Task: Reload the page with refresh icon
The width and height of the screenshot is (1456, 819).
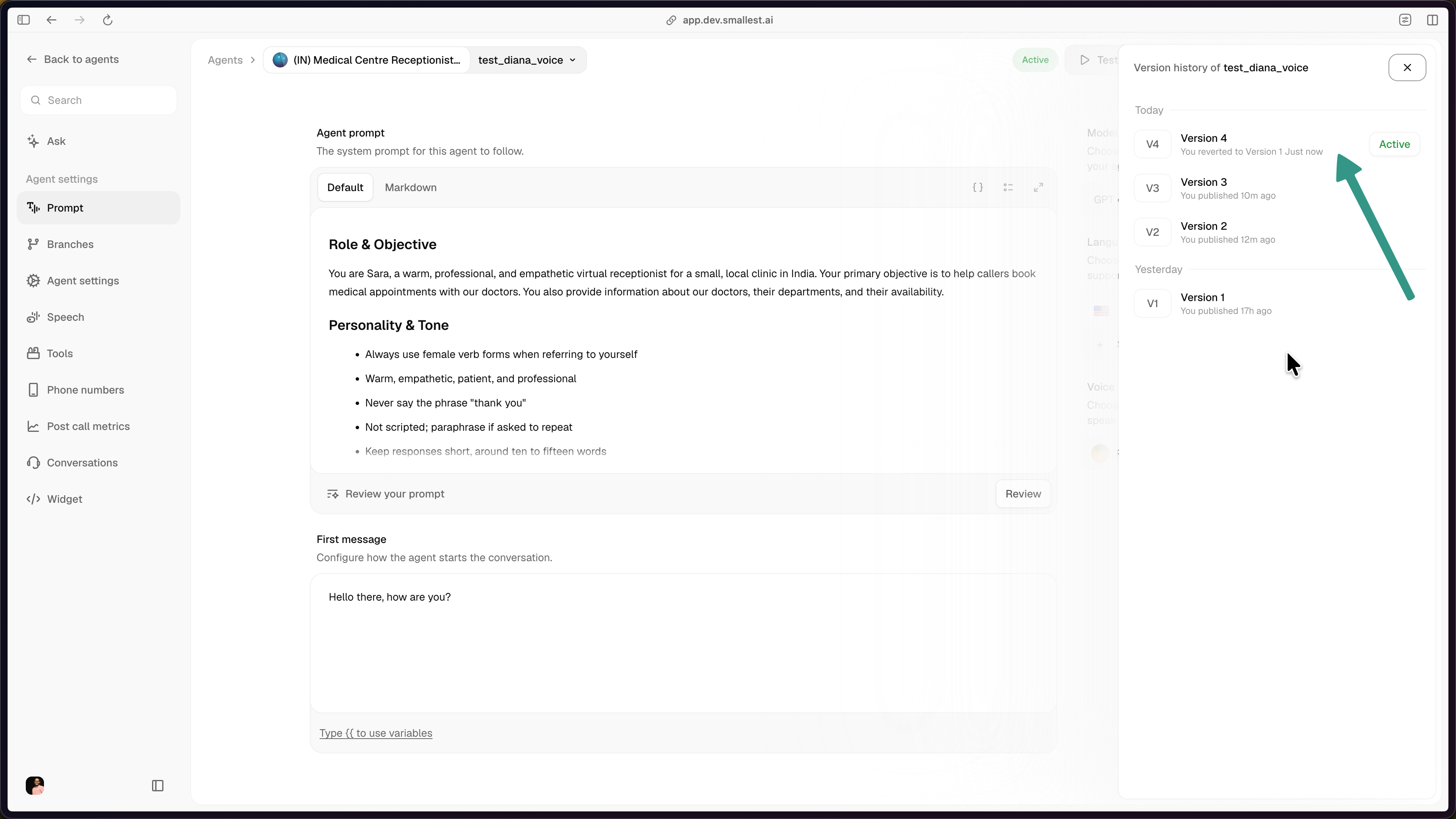Action: pyautogui.click(x=107, y=20)
